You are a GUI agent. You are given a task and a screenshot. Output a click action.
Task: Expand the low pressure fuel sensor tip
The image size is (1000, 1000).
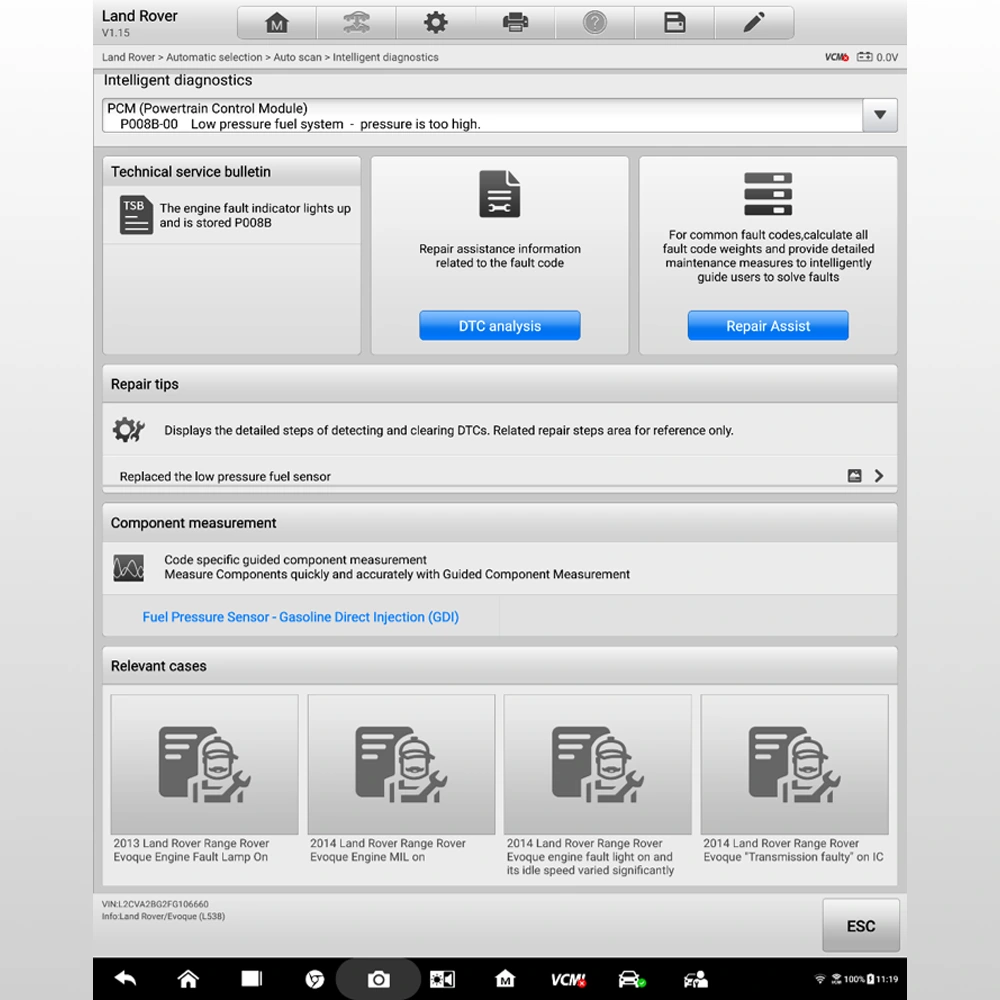[x=878, y=476]
